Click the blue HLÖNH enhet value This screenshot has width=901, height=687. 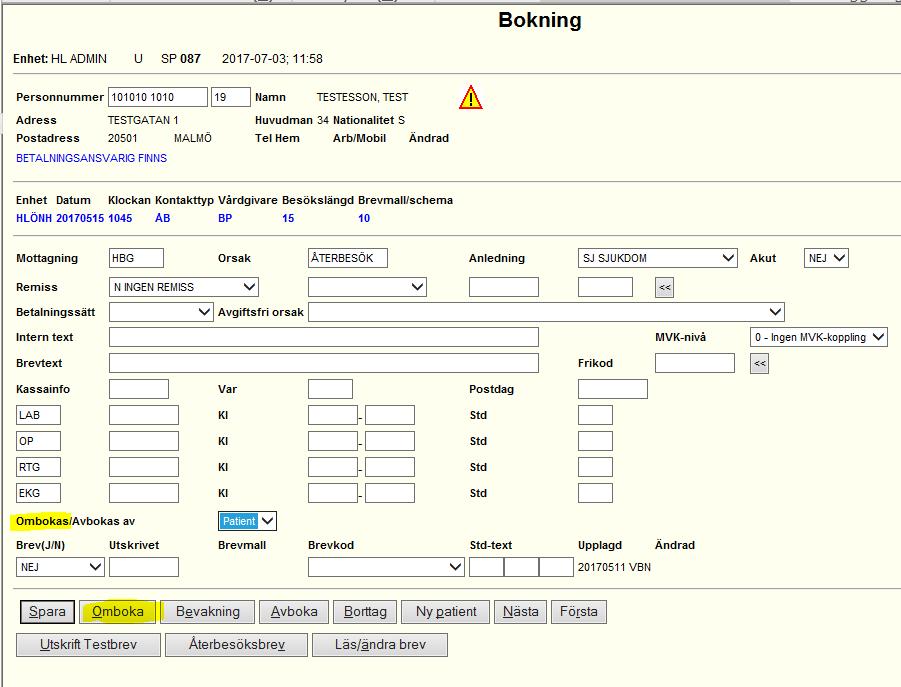pos(34,218)
